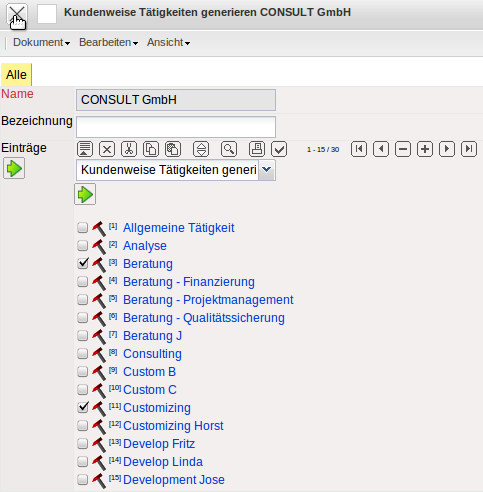
Task: Click the select-all checkmark toolbar icon
Action: (x=279, y=149)
